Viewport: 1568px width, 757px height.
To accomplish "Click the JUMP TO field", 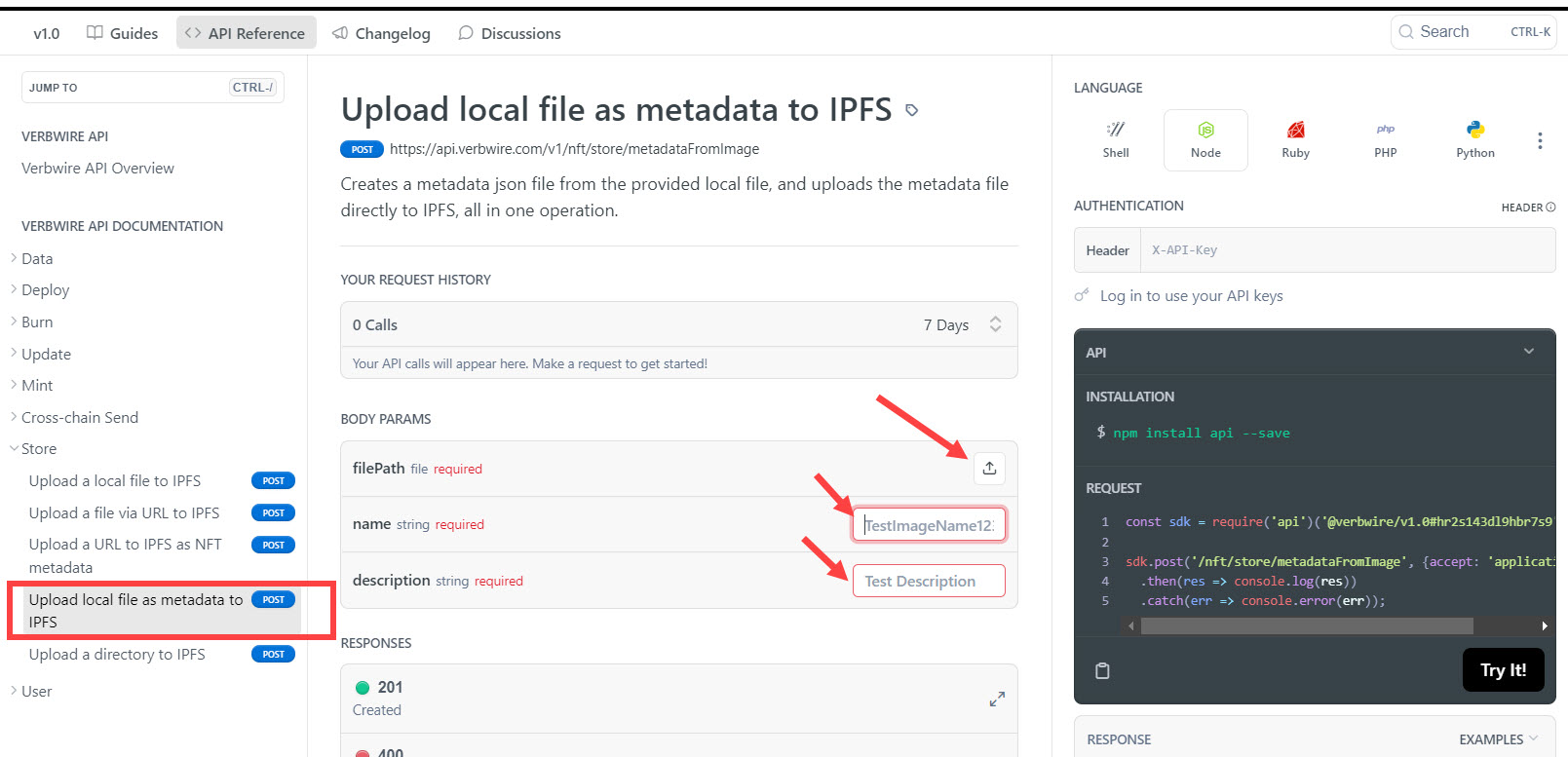I will click(153, 88).
